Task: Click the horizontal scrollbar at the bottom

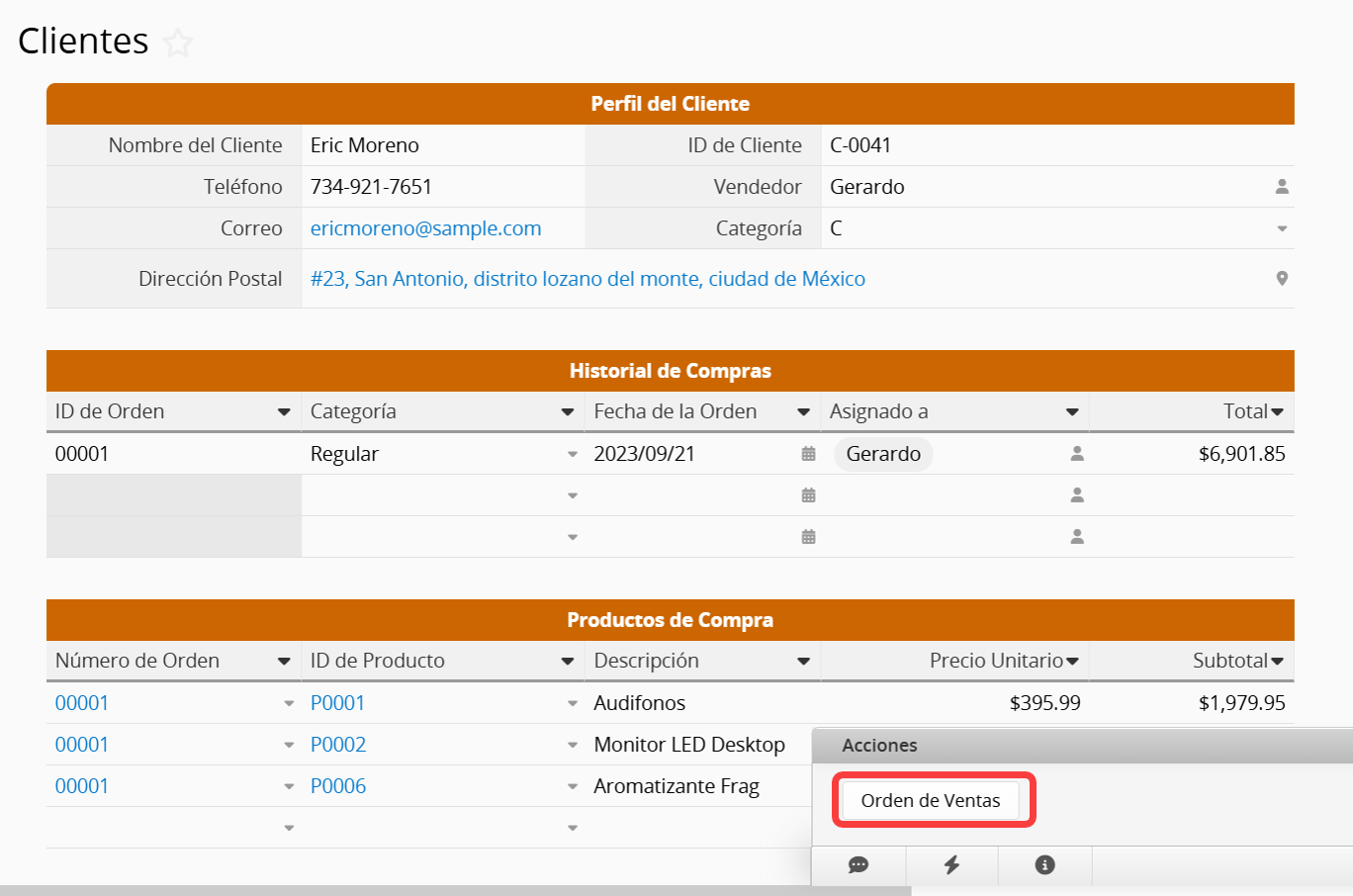Action: point(455,890)
